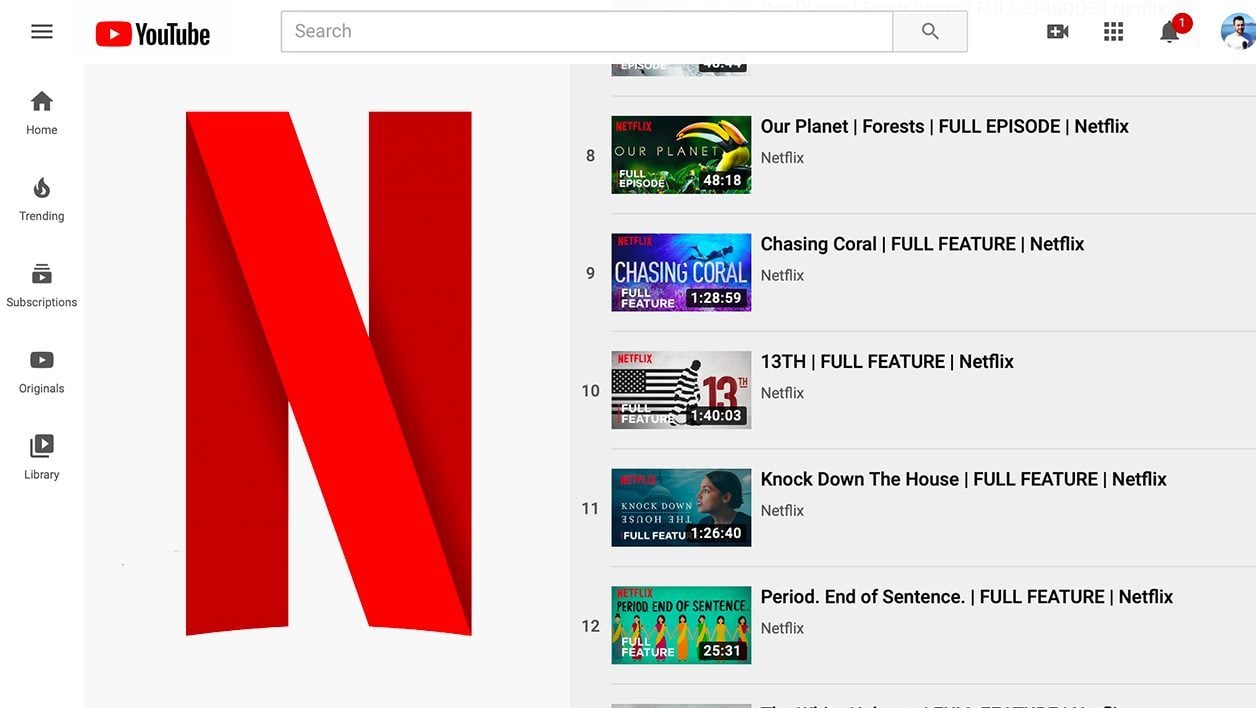1256x708 pixels.
Task: Open title "Chasing Coral | FULL FEATURE | Netflix"
Action: tap(923, 244)
